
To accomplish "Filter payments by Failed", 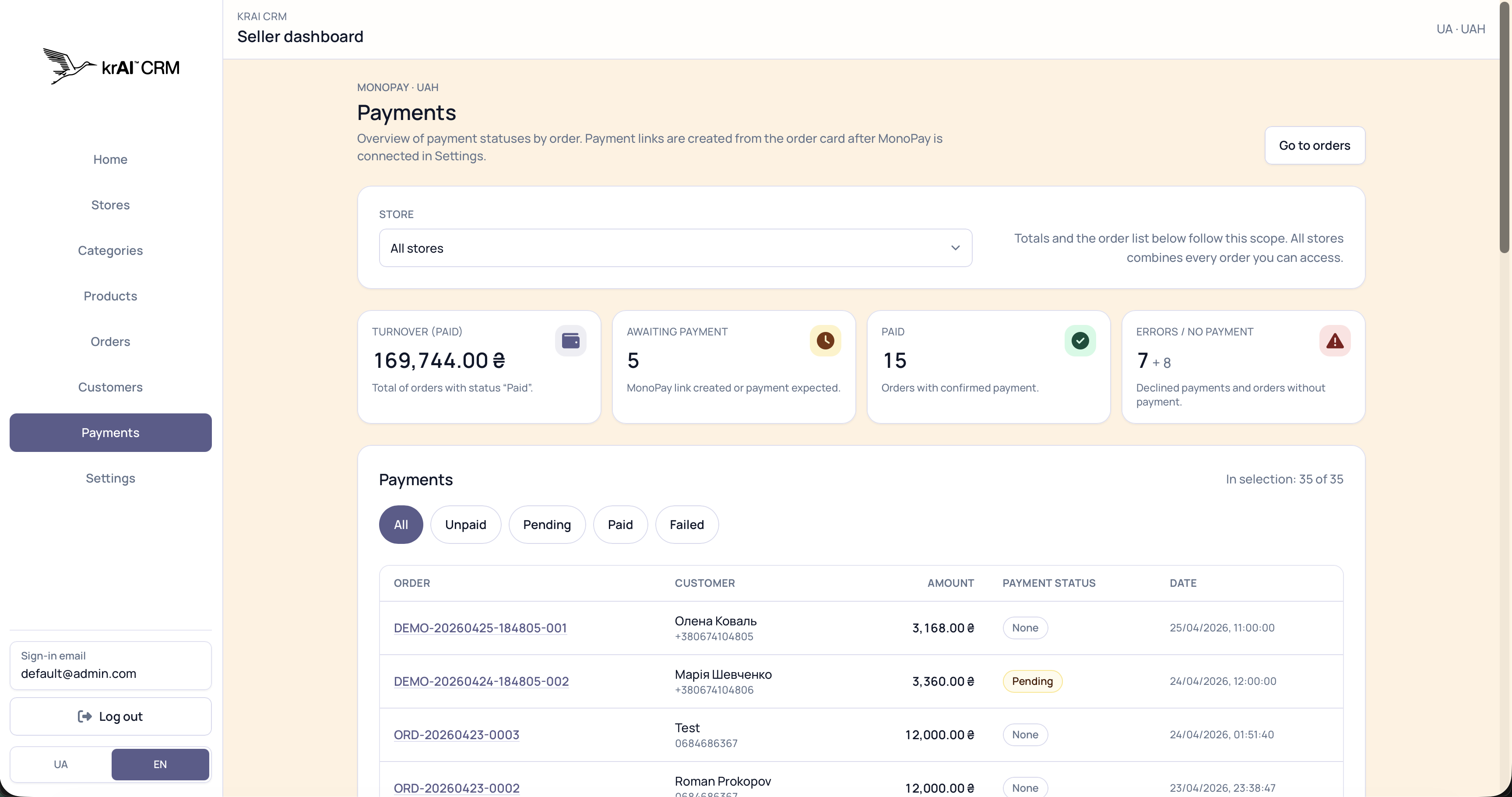I will coord(687,525).
